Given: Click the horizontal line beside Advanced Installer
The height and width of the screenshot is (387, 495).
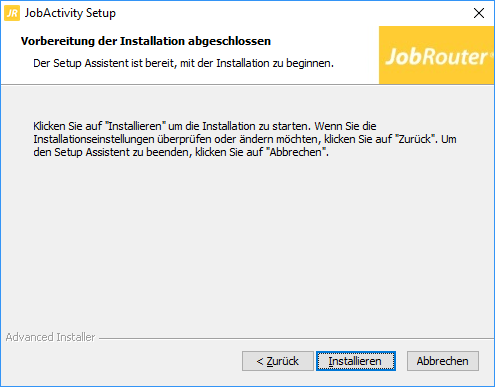Looking at the screenshot, I should pos(296,339).
